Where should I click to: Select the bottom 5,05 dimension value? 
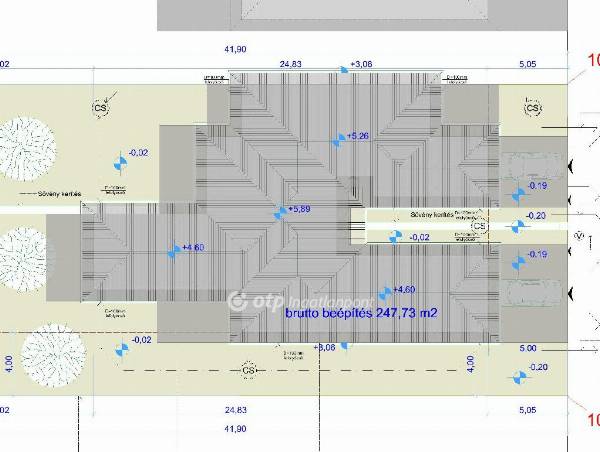[528, 410]
